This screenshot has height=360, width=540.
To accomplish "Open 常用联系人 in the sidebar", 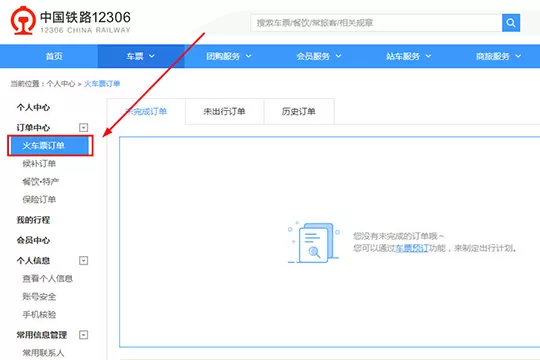I will [x=43, y=353].
